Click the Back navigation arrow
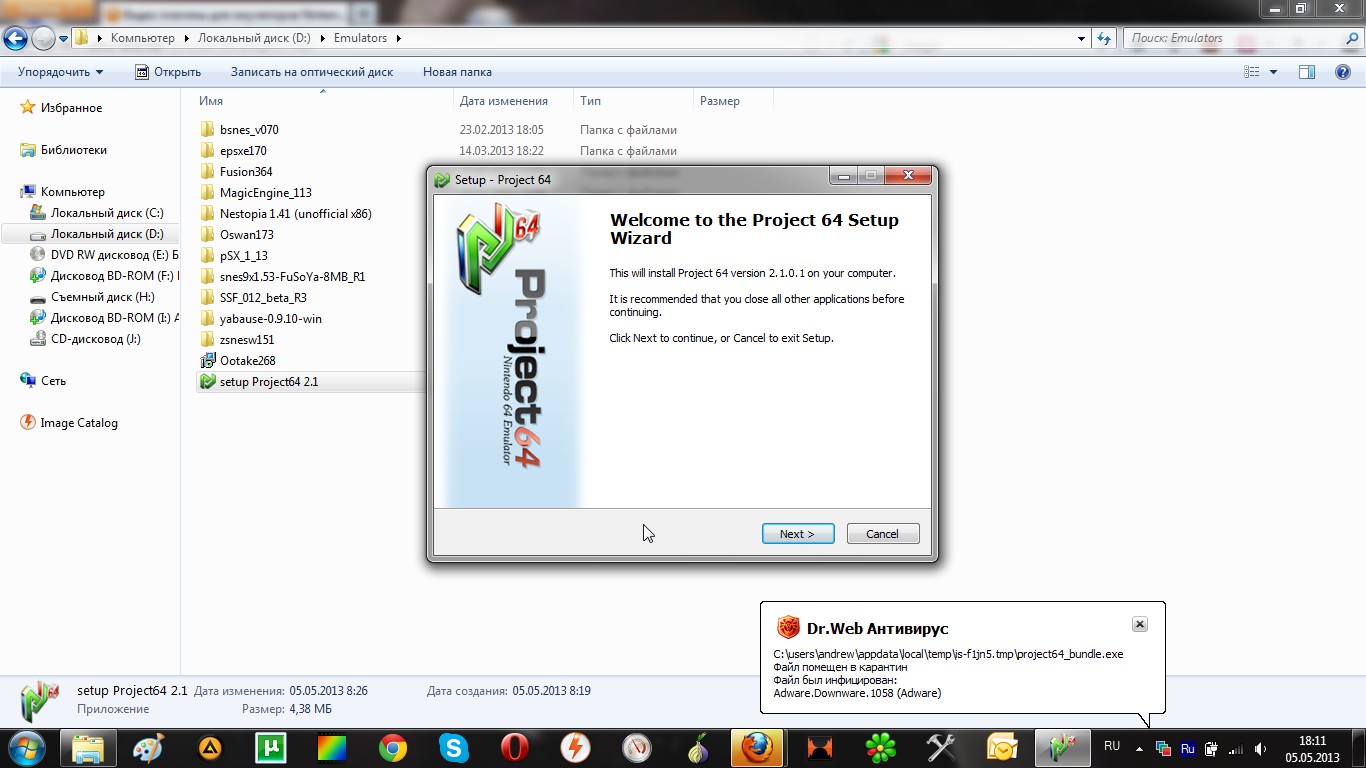1366x768 pixels. 15,38
